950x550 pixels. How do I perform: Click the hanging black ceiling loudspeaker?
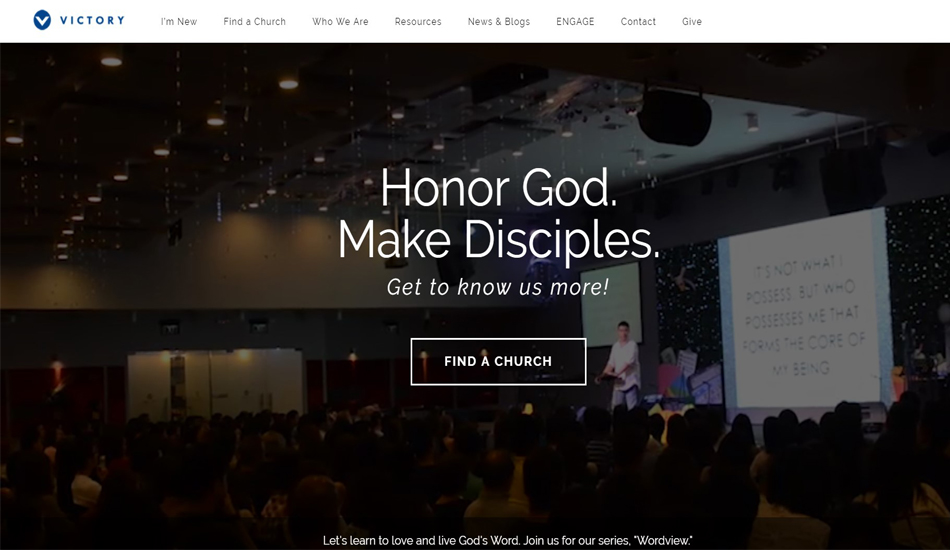coord(674,116)
